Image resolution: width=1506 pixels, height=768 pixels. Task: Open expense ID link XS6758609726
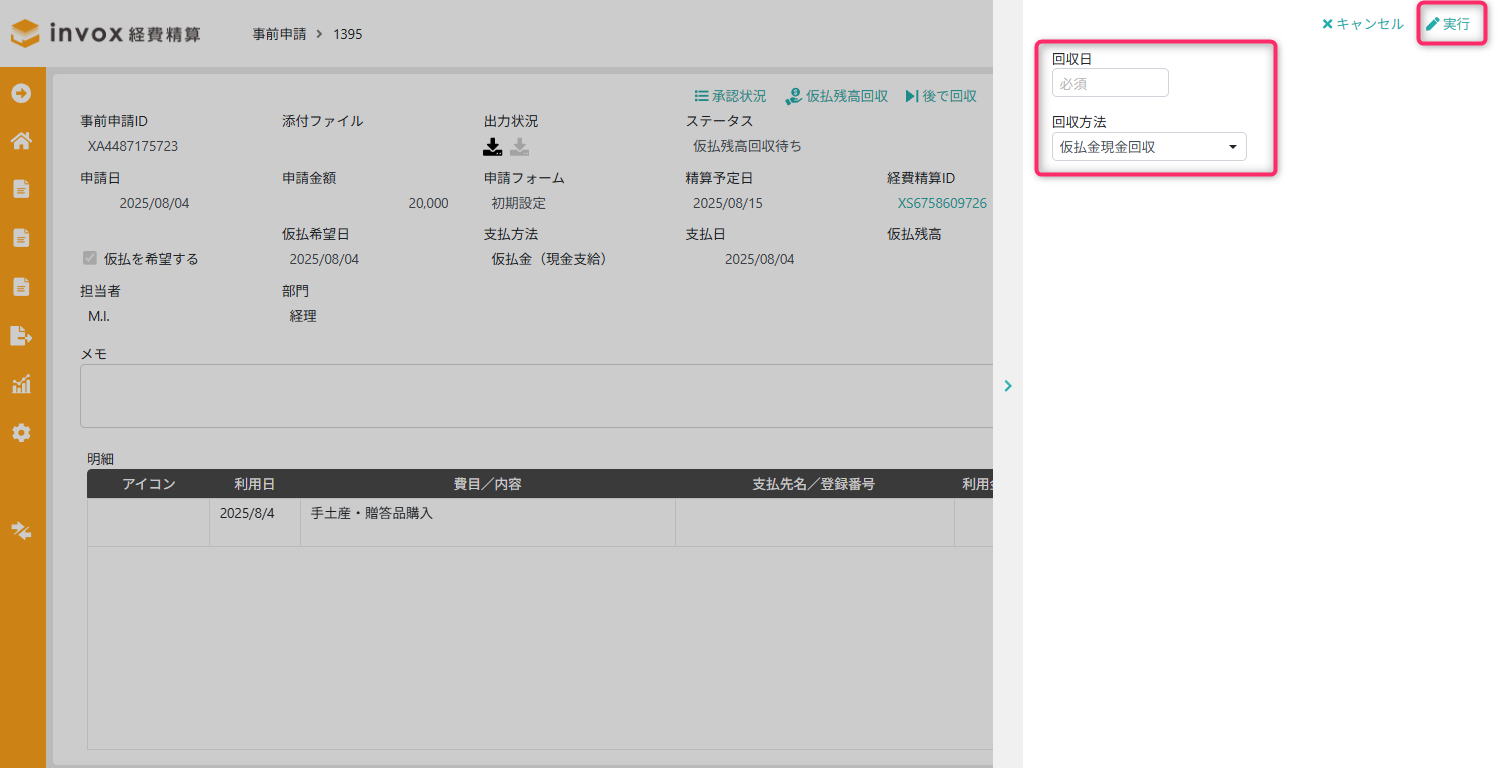[x=942, y=203]
